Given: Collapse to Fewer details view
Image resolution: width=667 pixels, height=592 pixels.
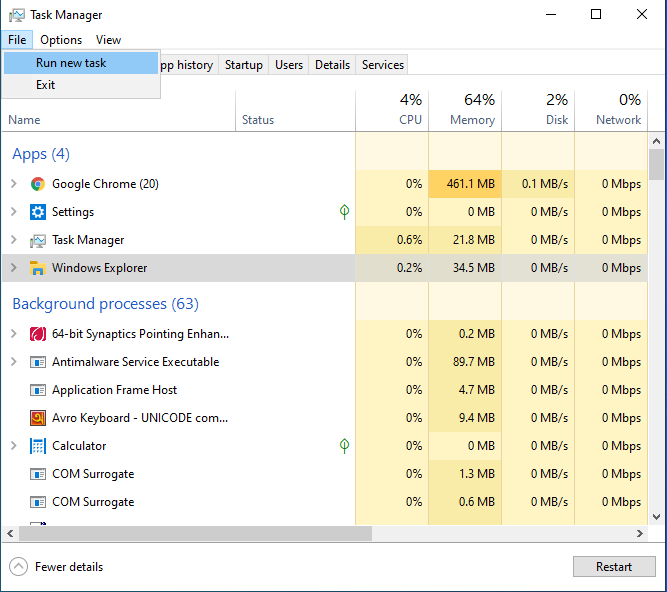Looking at the screenshot, I should click(56, 567).
